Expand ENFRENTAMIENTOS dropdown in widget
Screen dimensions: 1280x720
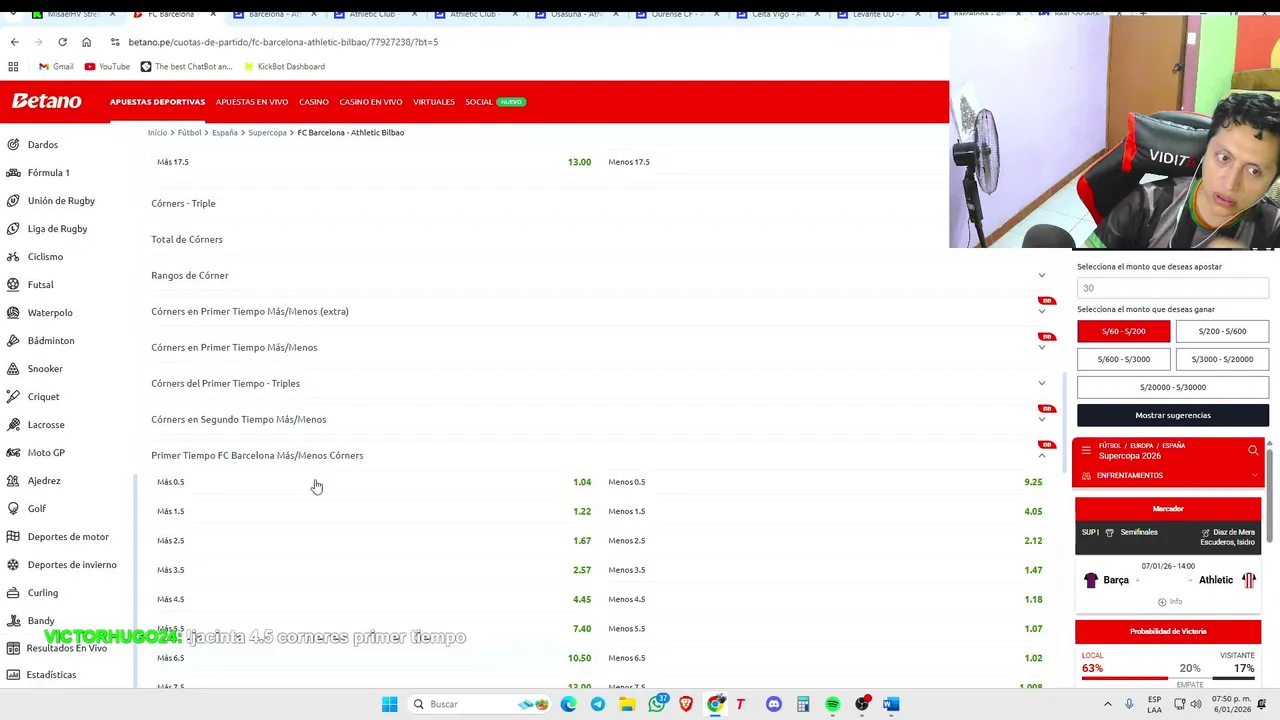[x=1254, y=475]
